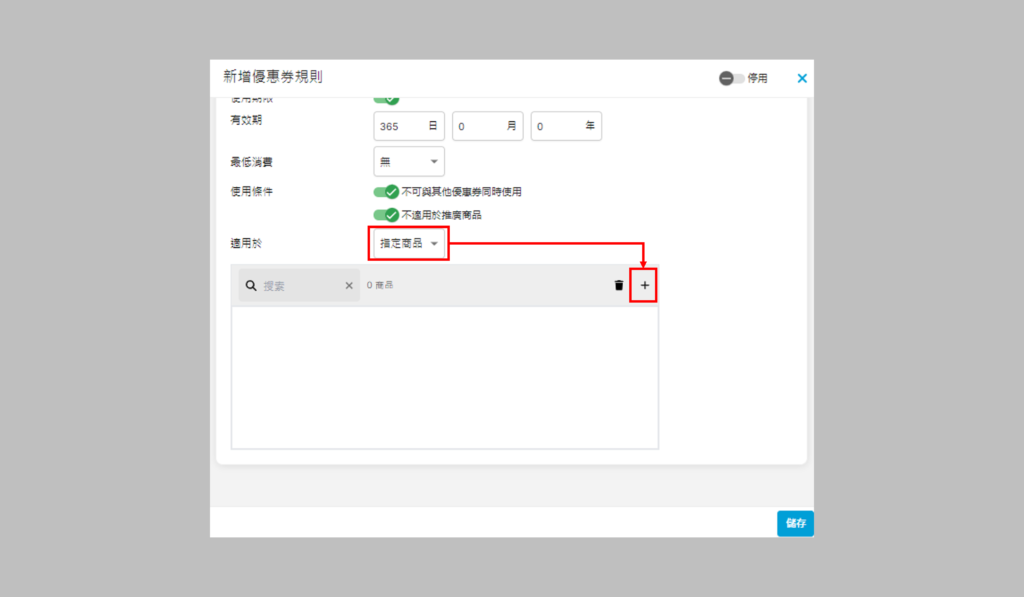Viewport: 1024px width, 597px height.
Task: Click the magnifier icon in the search box
Action: click(251, 286)
